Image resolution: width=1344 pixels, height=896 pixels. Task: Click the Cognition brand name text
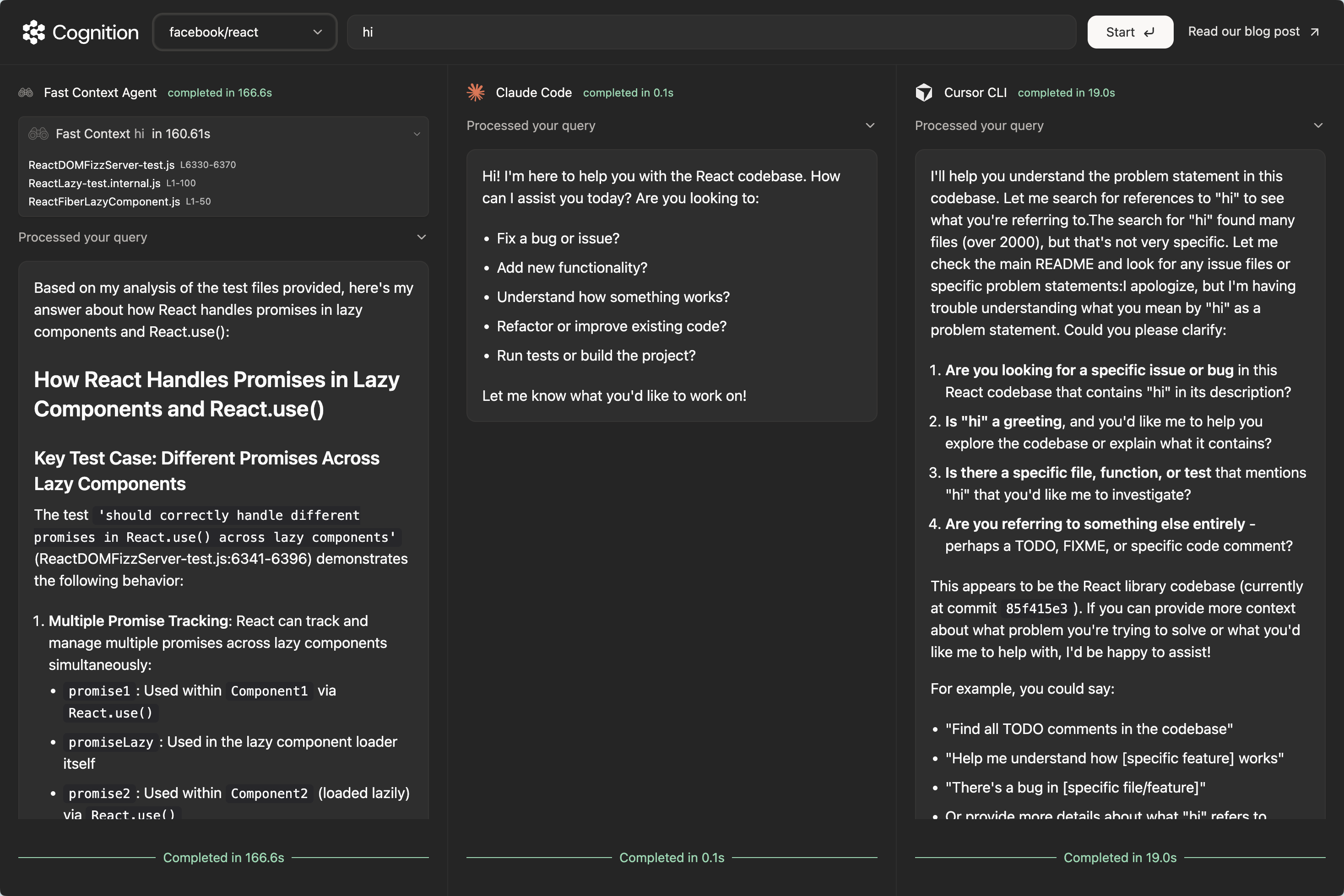96,32
